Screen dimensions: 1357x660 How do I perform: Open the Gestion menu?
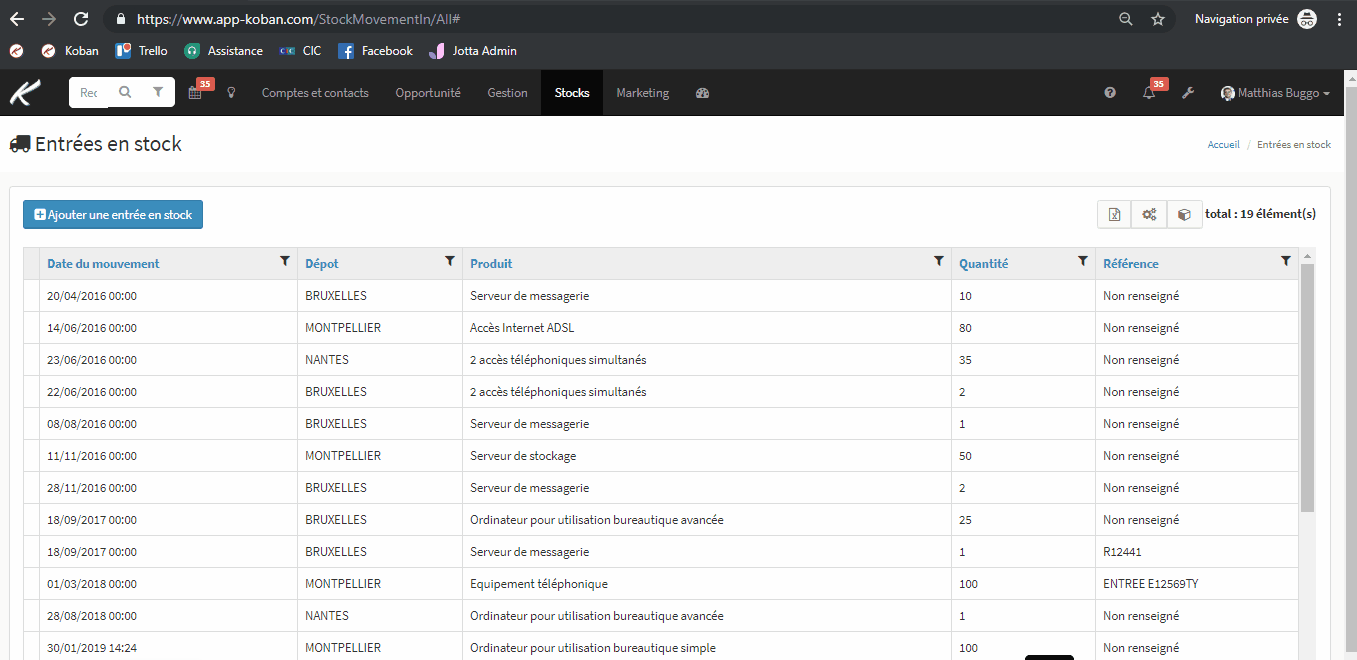[507, 93]
